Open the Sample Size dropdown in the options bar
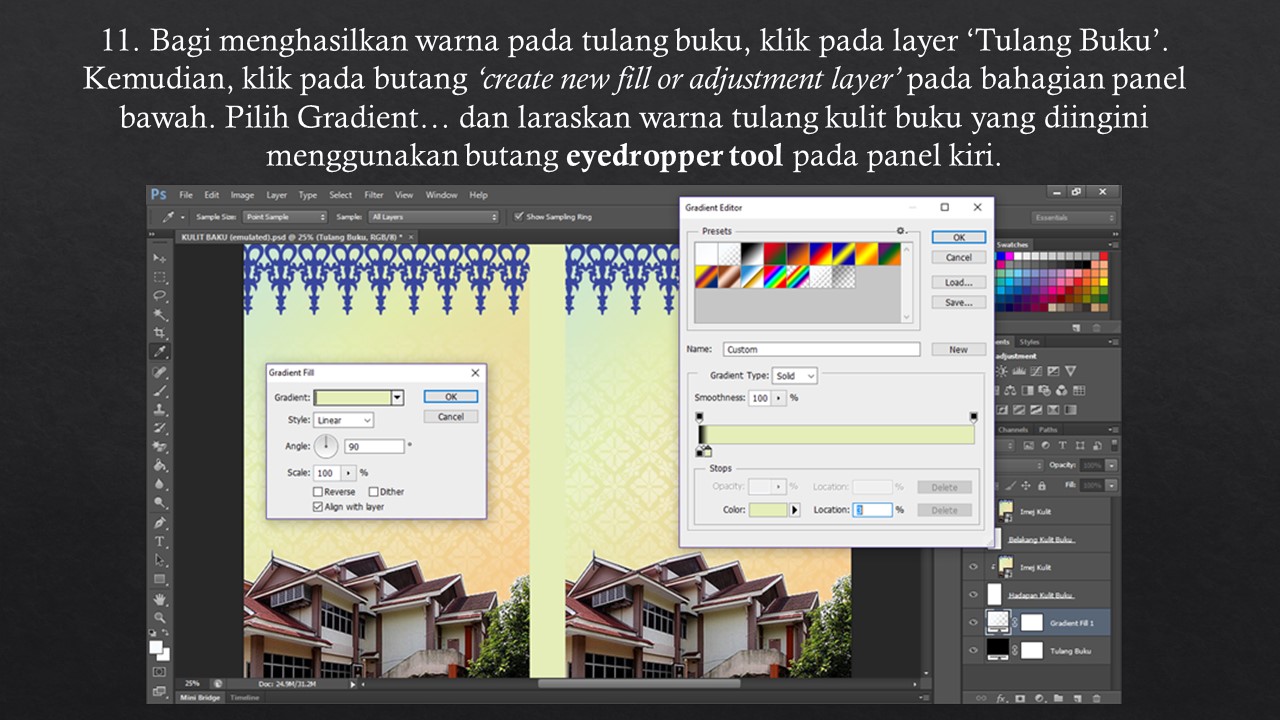This screenshot has width=1280, height=720. pos(286,216)
